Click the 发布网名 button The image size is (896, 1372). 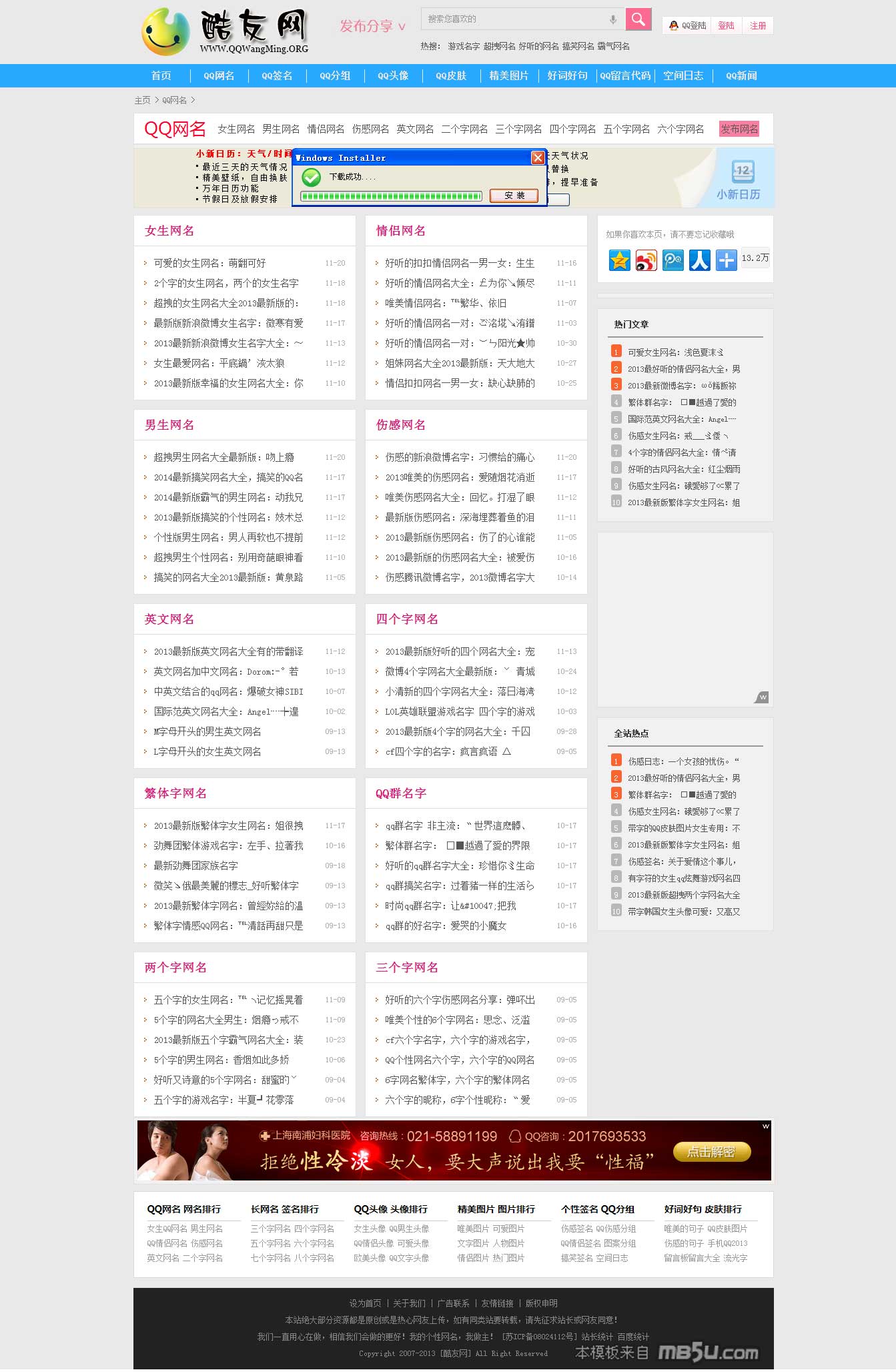pos(739,129)
